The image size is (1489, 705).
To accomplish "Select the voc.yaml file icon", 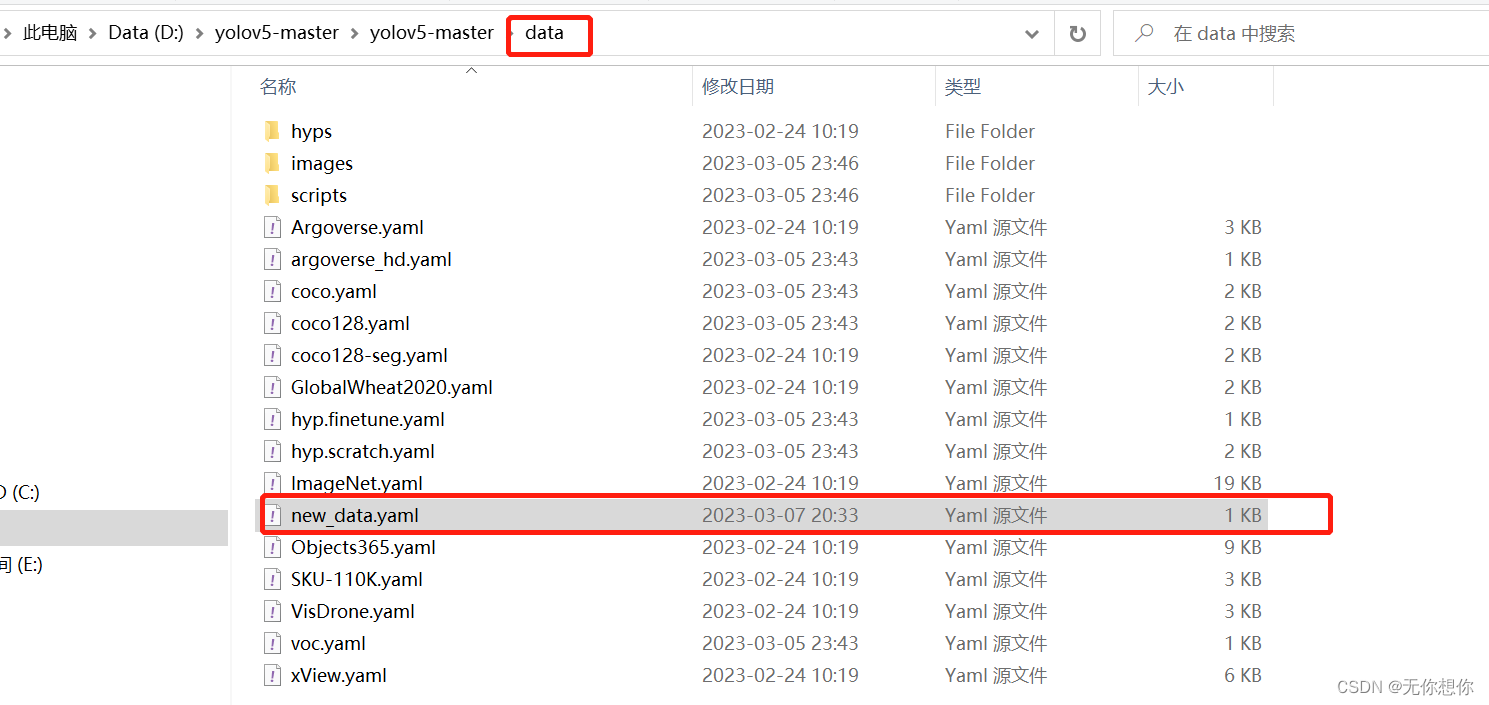I will [272, 643].
